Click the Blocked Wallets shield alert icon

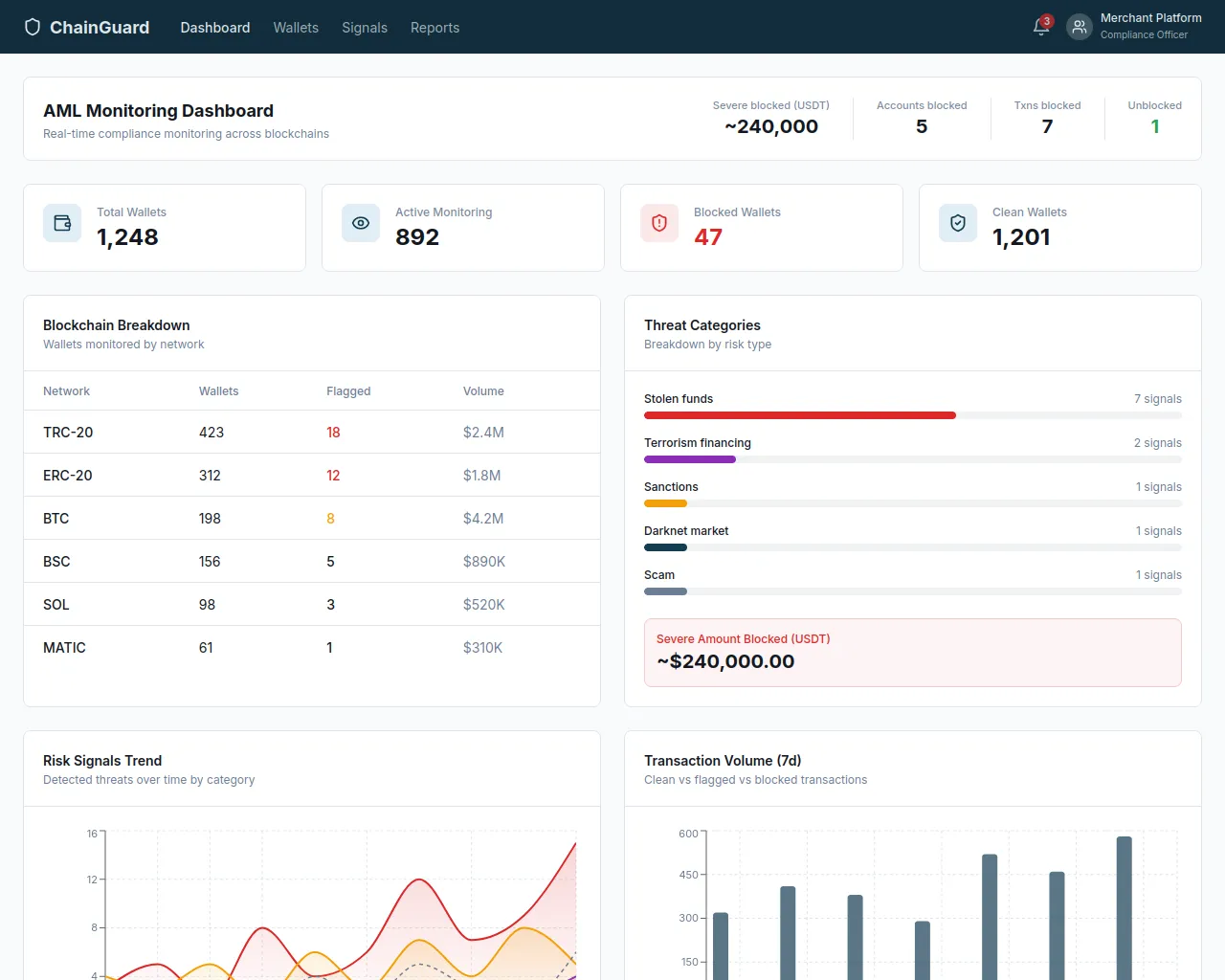[x=659, y=223]
